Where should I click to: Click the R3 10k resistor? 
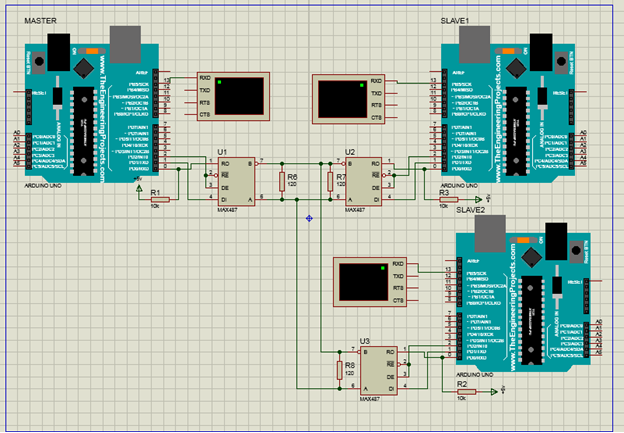coord(447,199)
